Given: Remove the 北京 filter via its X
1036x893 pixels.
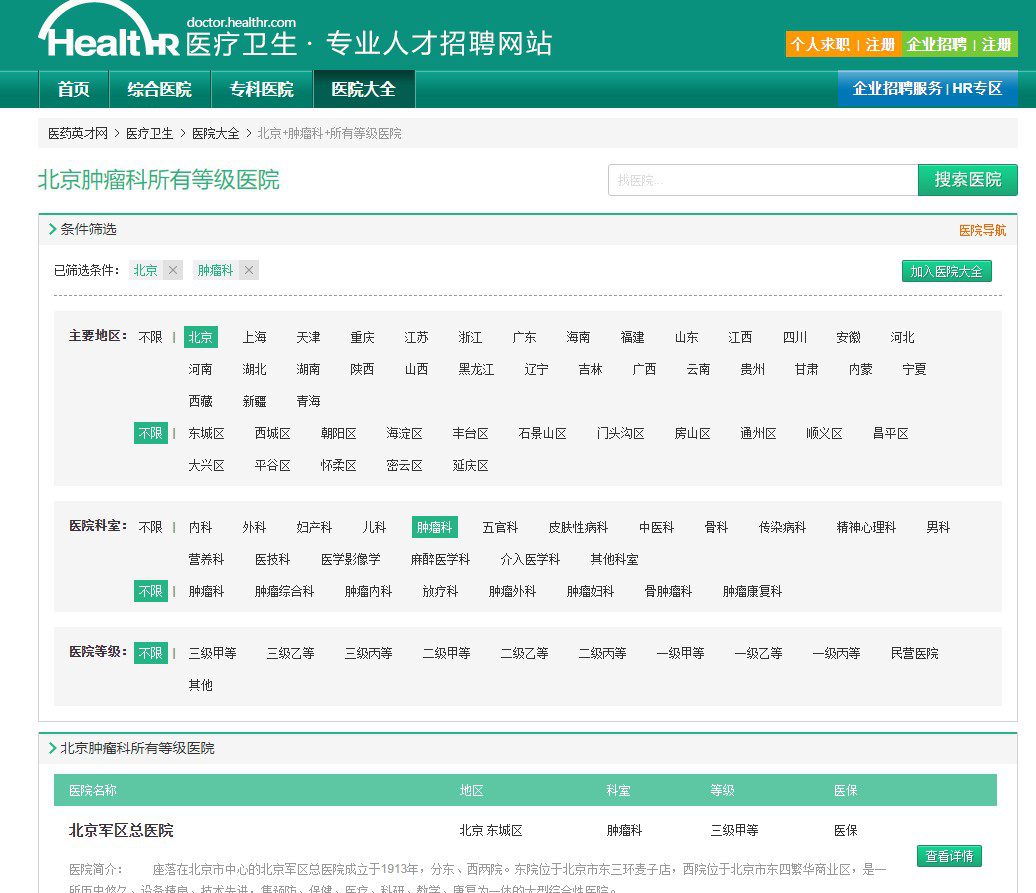Looking at the screenshot, I should pyautogui.click(x=173, y=270).
